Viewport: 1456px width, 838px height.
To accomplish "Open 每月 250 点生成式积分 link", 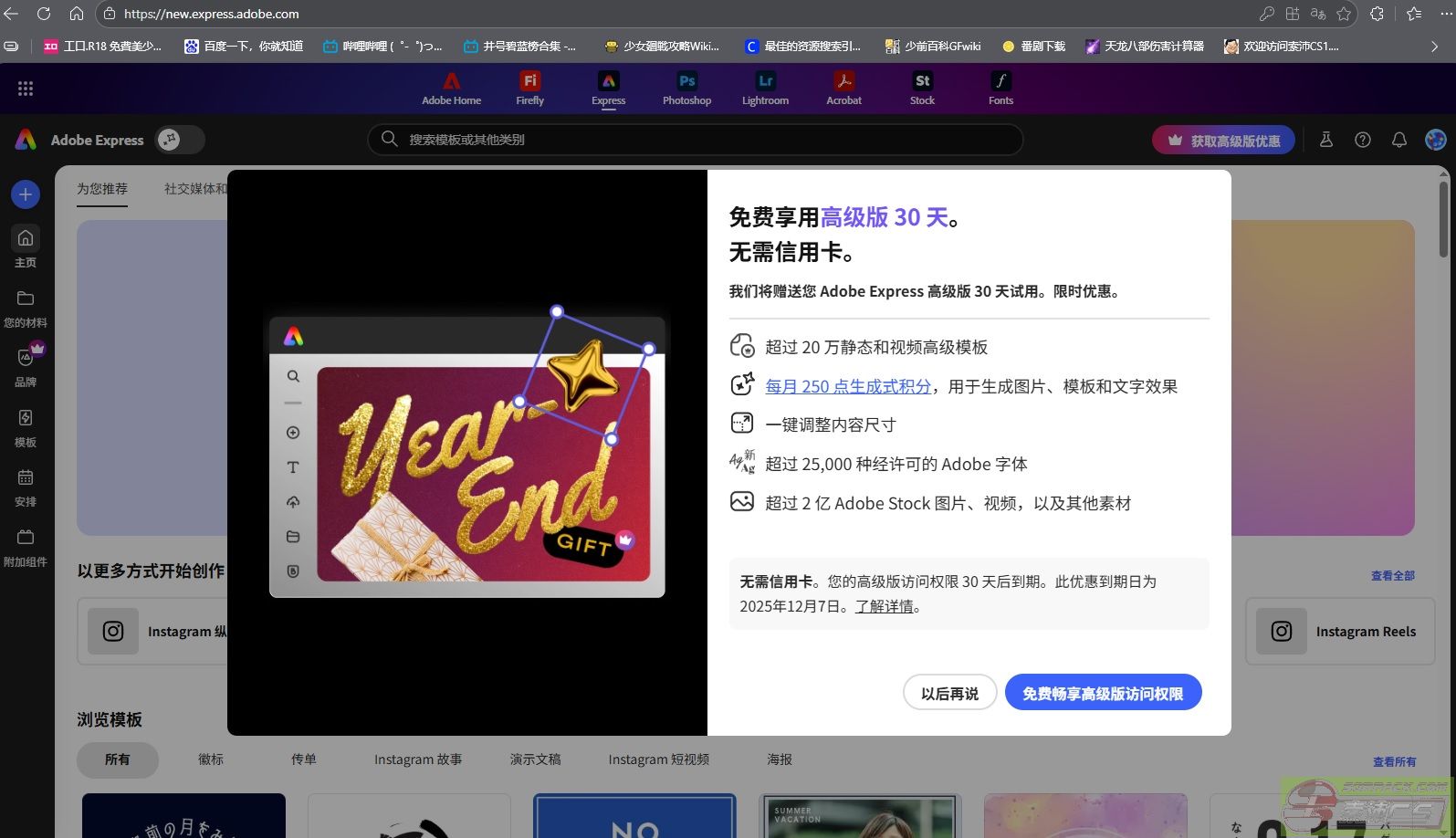I will coord(847,386).
